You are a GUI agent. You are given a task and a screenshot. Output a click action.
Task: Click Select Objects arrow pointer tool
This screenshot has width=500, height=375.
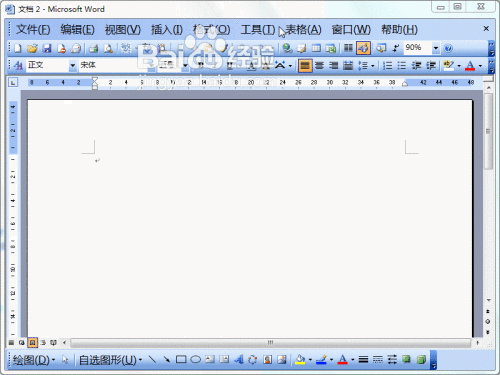click(x=65, y=359)
